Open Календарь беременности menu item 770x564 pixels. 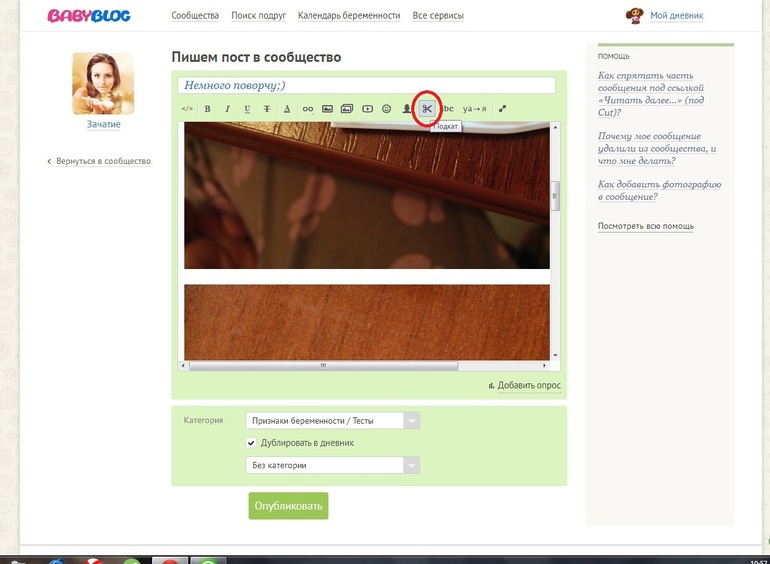click(x=349, y=16)
